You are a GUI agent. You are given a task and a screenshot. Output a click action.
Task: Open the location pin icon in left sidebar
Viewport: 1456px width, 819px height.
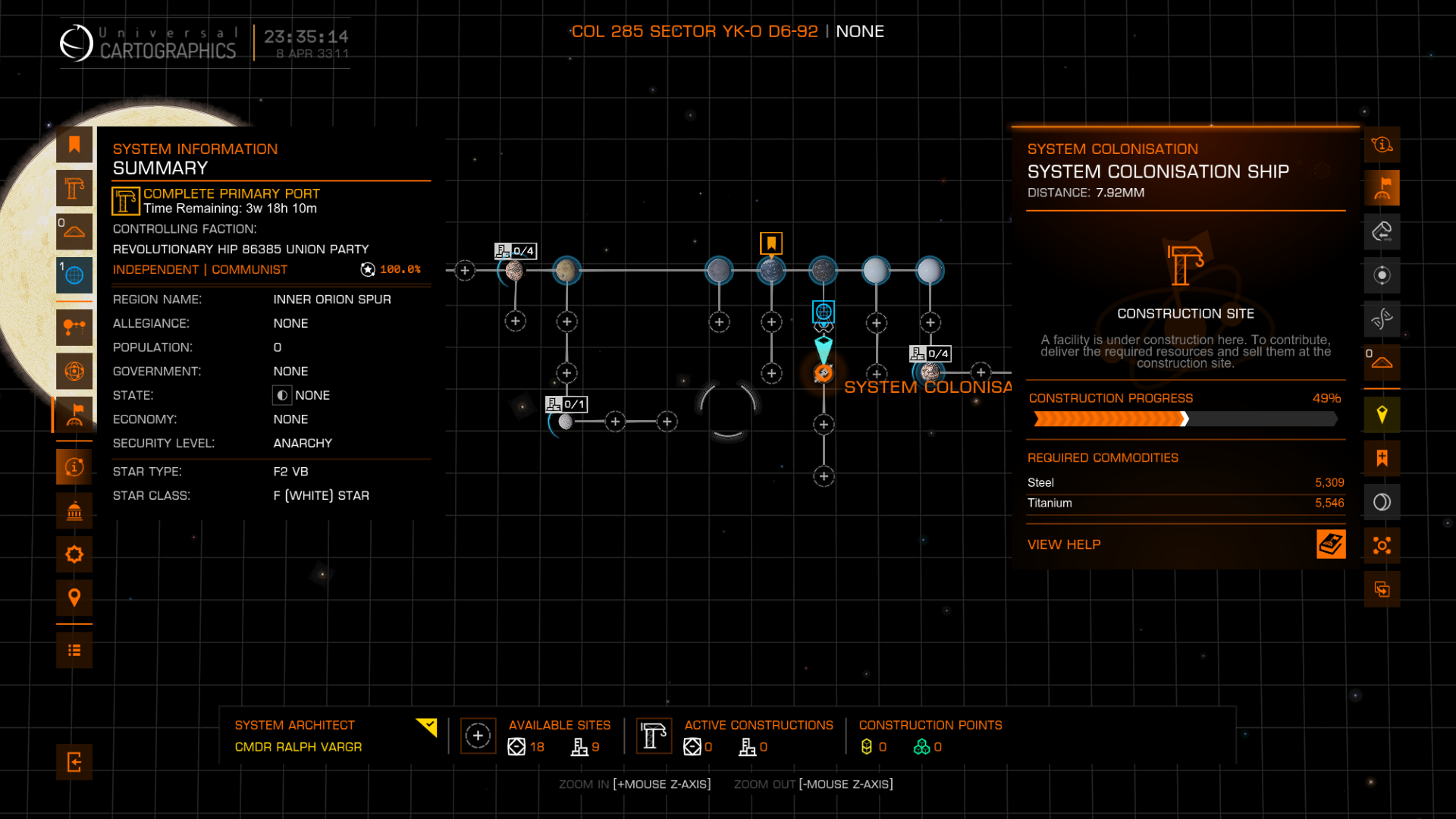tap(74, 598)
